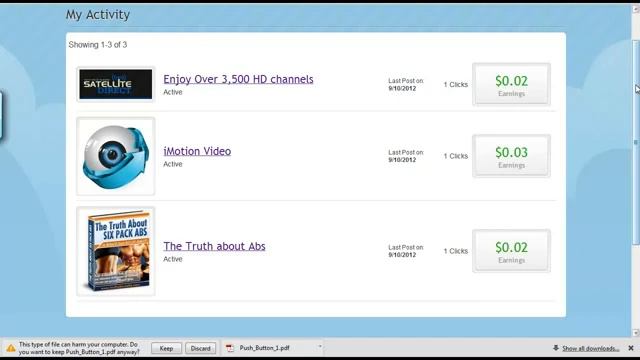Click the Active status under Truth about Abs

(x=173, y=259)
